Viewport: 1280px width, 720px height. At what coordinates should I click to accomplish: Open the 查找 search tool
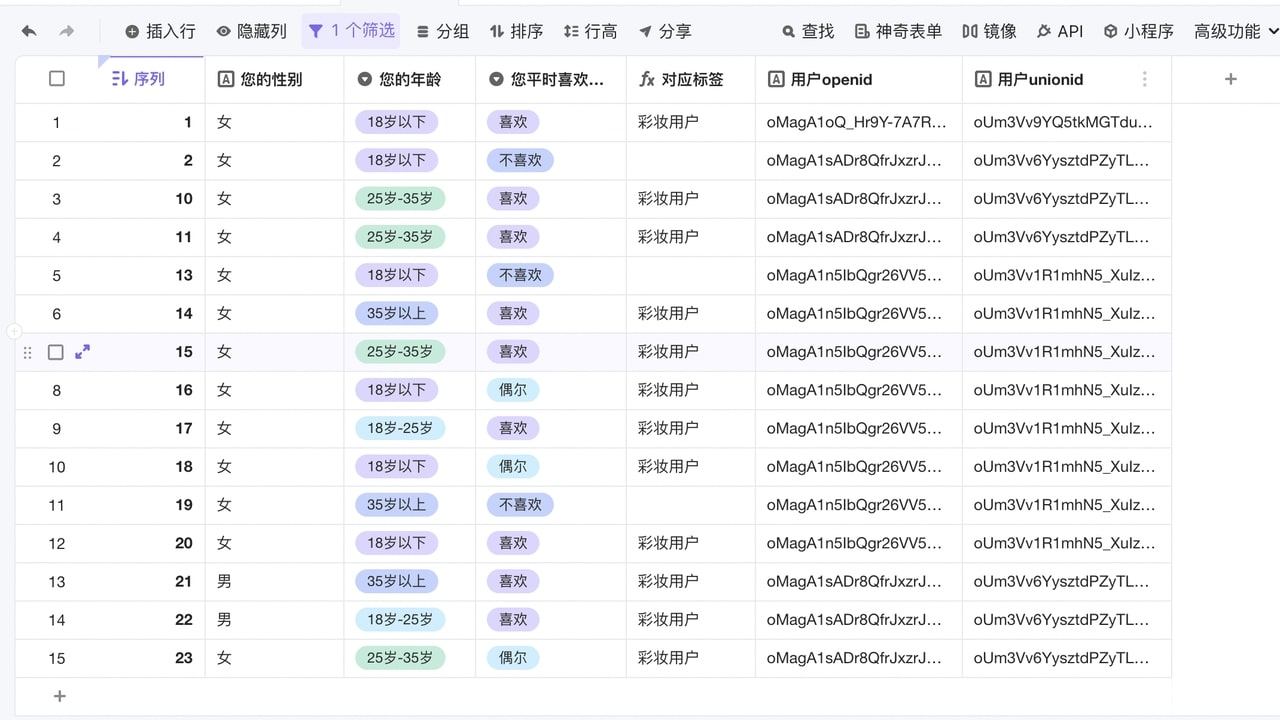[x=807, y=31]
